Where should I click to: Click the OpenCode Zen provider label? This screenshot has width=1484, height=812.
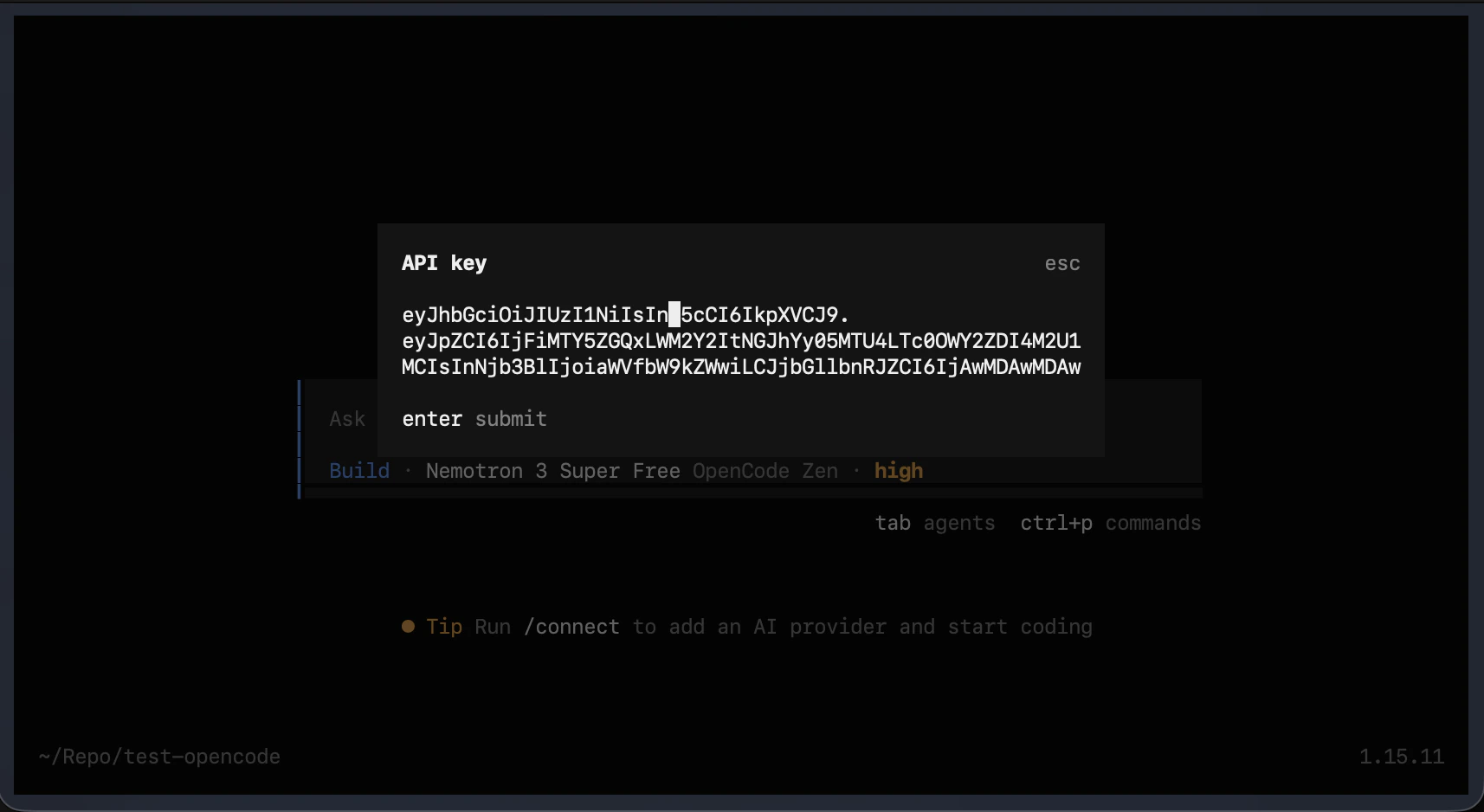(765, 471)
